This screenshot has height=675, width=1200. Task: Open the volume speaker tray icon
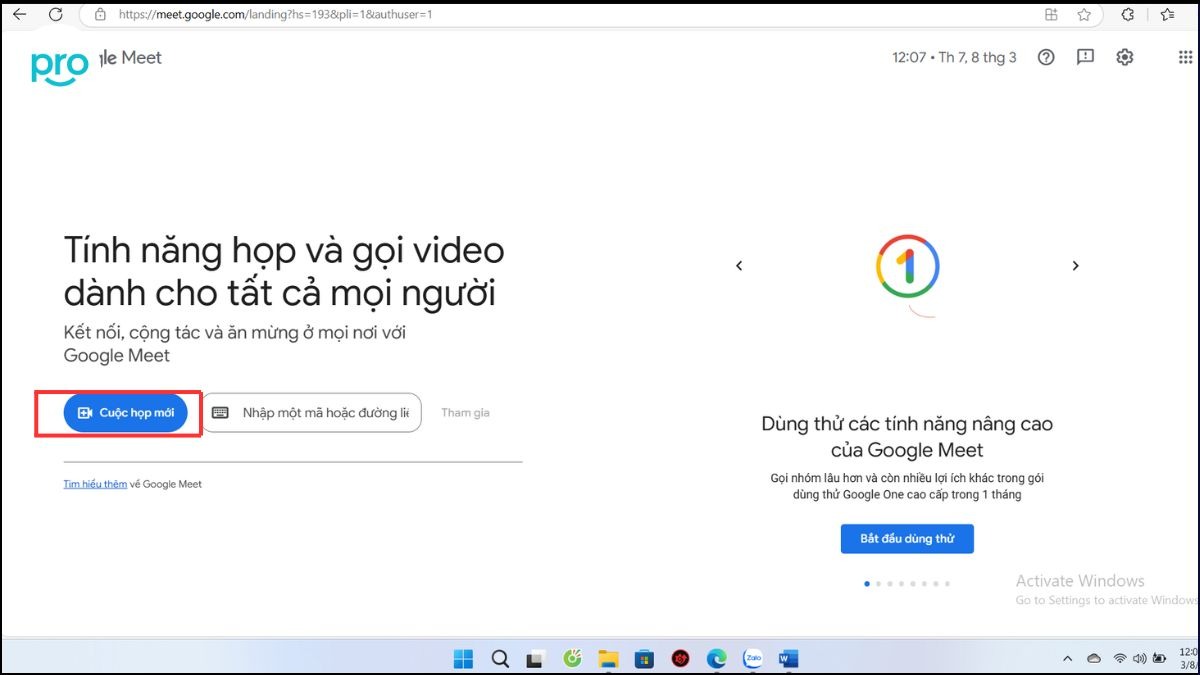click(x=1139, y=658)
